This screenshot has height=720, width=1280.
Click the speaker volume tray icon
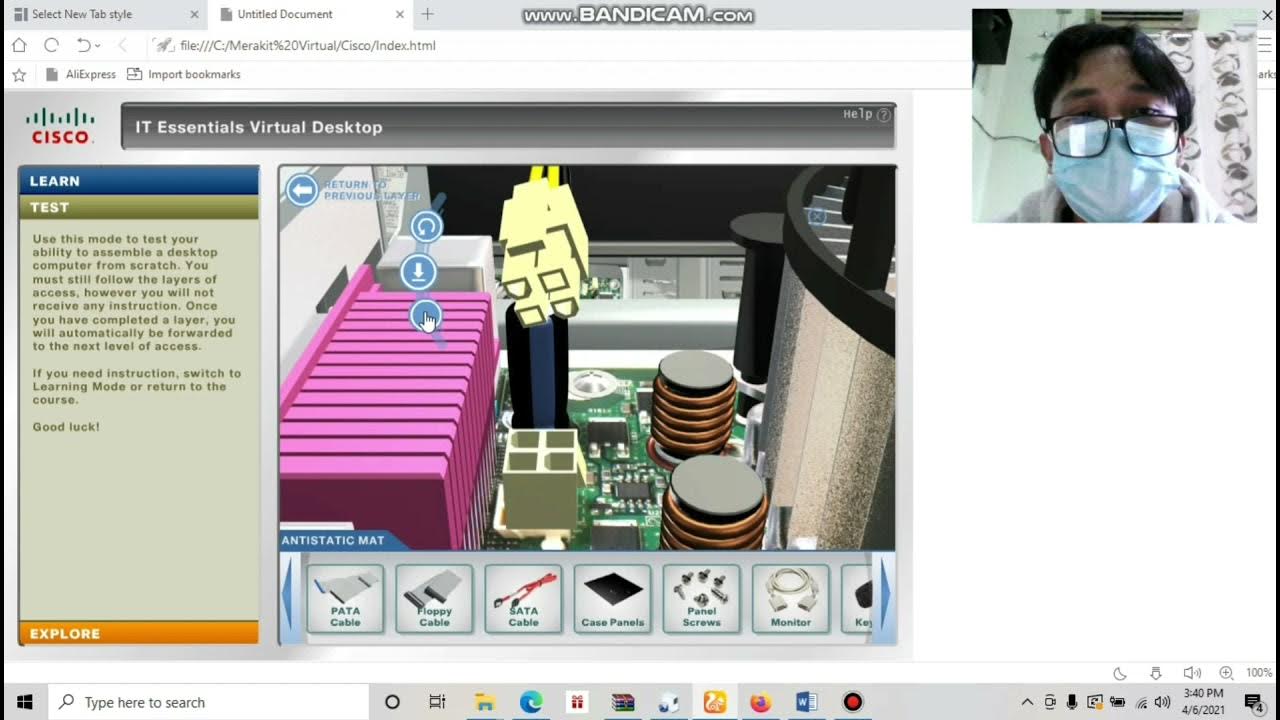(1162, 702)
